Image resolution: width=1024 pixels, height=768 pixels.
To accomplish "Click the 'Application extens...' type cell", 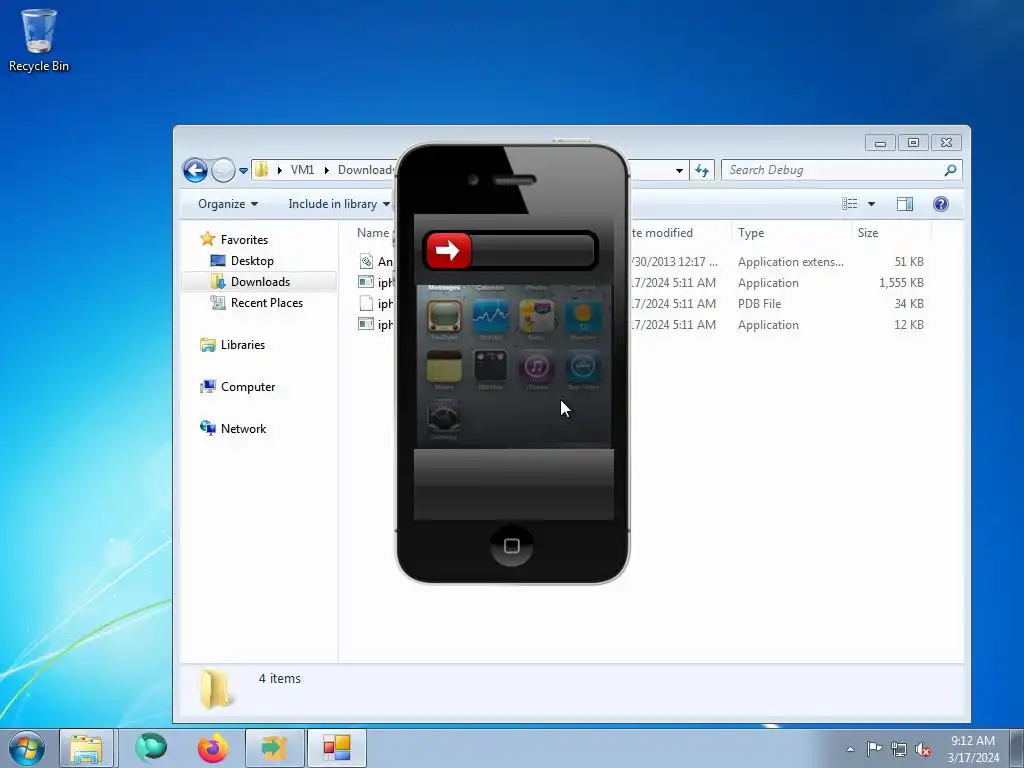I will [x=790, y=262].
